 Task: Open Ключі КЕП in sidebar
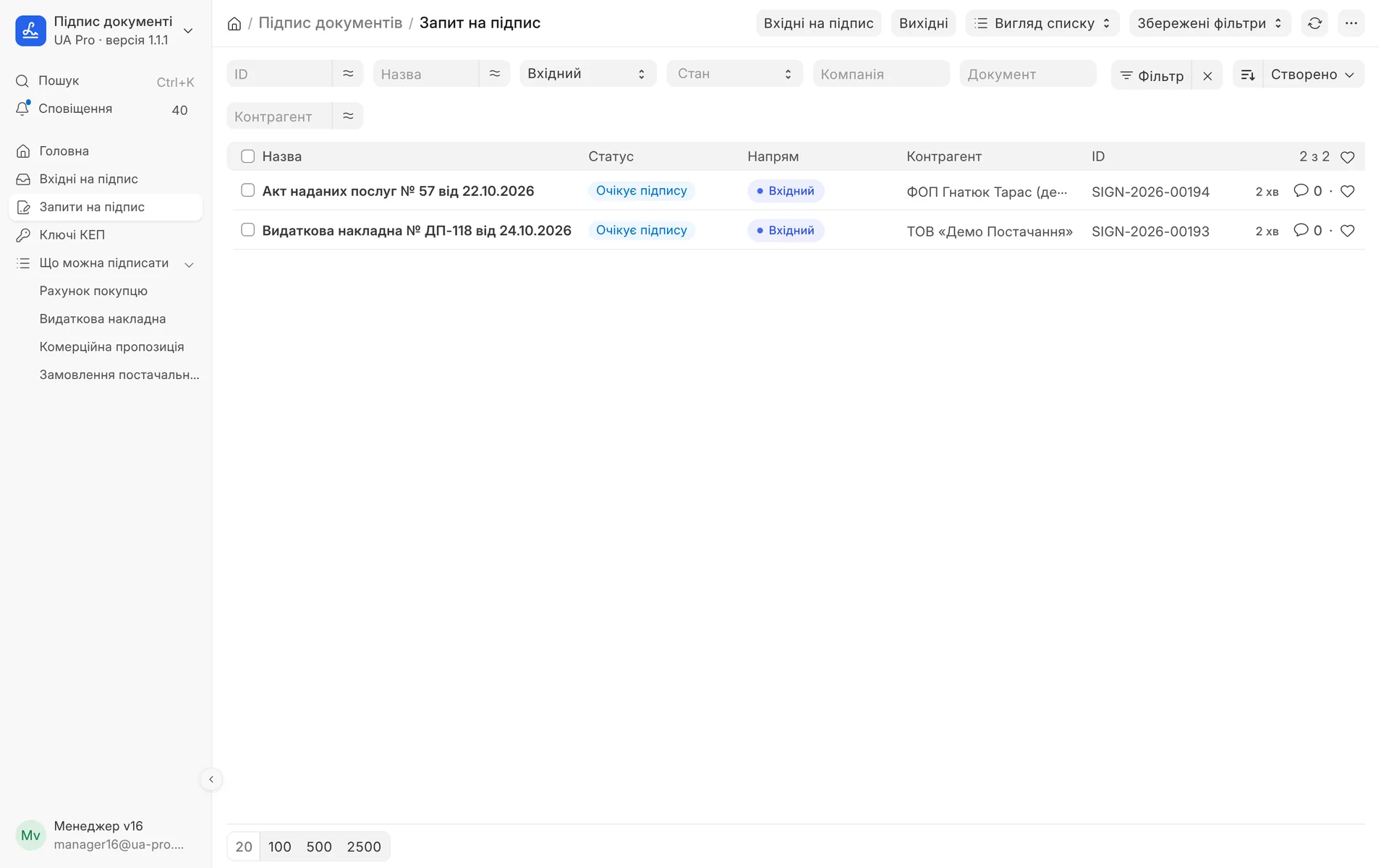[106, 236]
